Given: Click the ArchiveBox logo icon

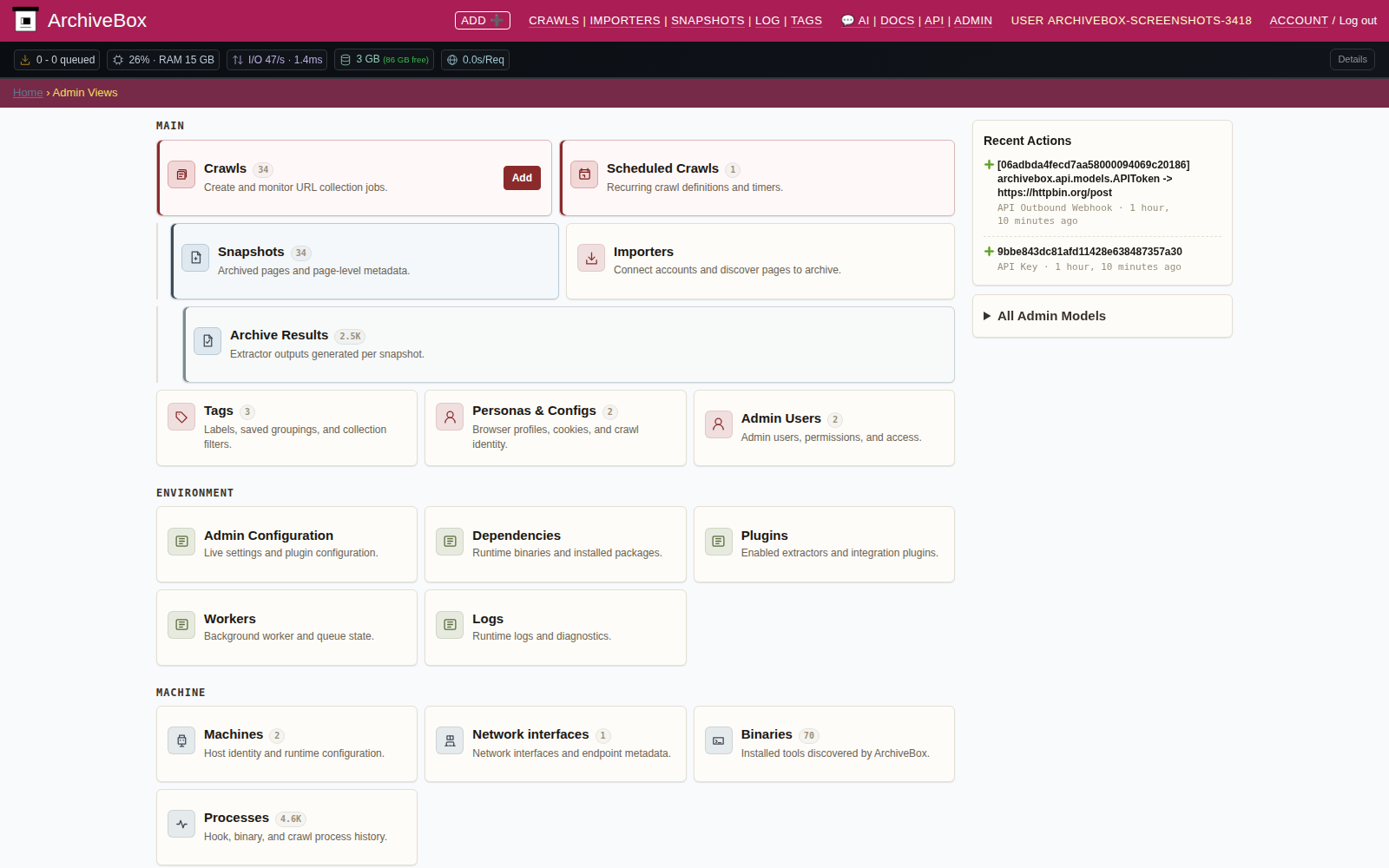Looking at the screenshot, I should click(x=25, y=20).
